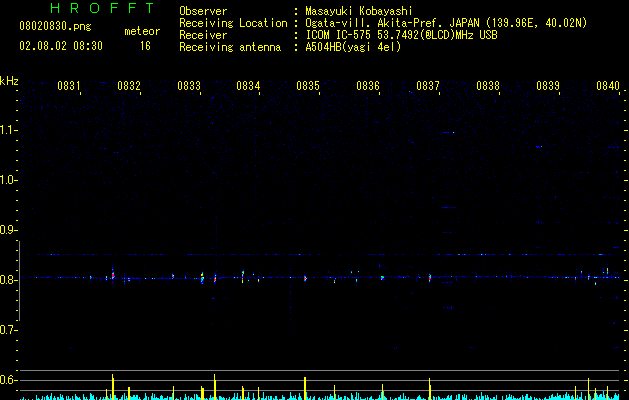Image resolution: width=629 pixels, height=400 pixels.
Task: Click the meteor echo just before 0835
Action: [305, 278]
